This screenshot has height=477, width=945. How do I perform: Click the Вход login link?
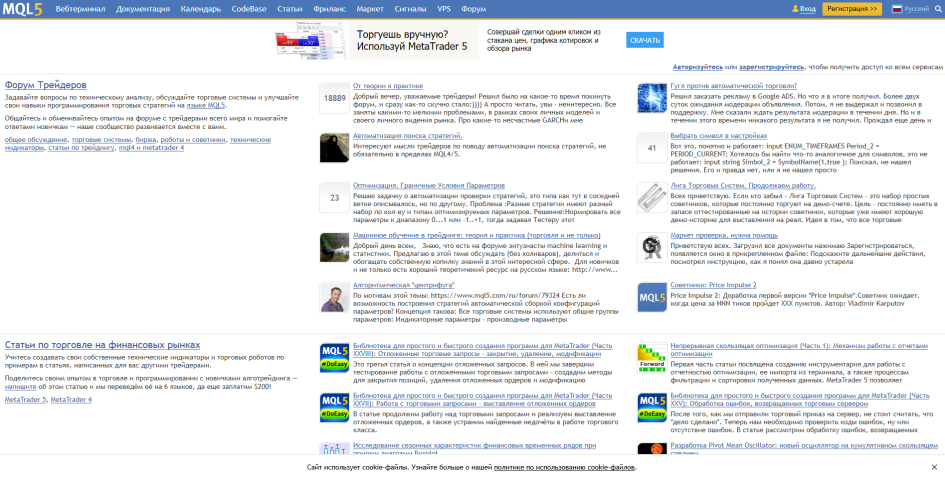[x=808, y=9]
